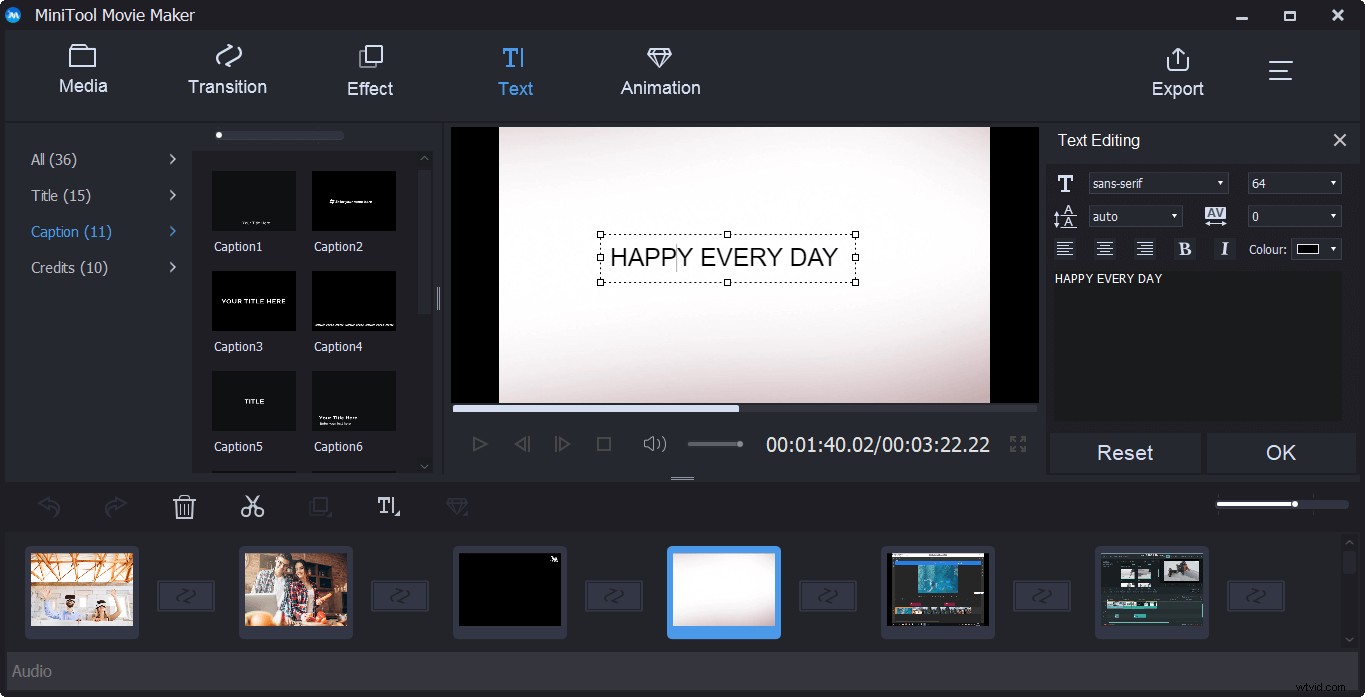This screenshot has width=1365, height=697.
Task: Click the Add Text icon above the timeline
Action: [x=388, y=507]
